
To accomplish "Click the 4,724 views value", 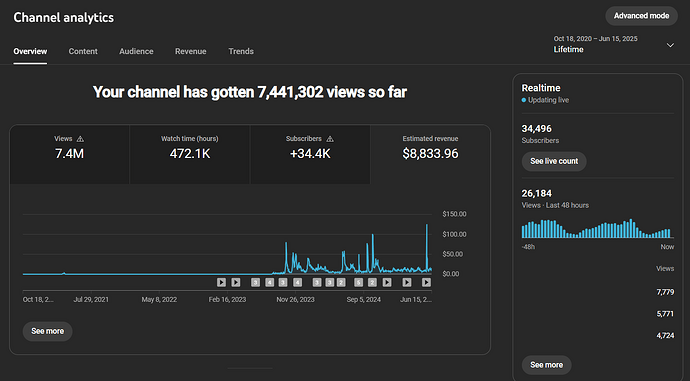I will pos(665,335).
